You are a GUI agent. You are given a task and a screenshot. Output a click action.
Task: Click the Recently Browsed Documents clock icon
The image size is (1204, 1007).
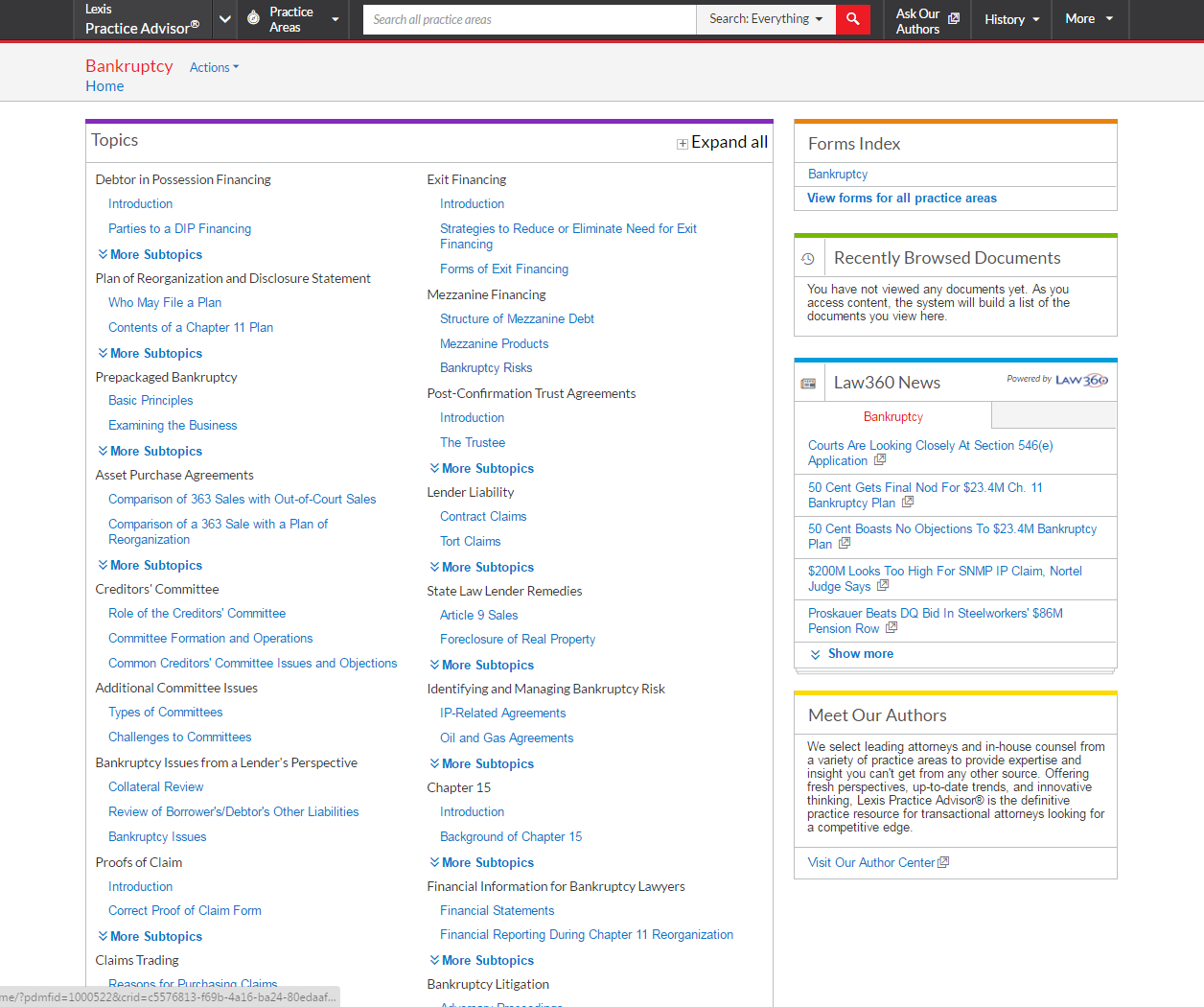coord(808,259)
